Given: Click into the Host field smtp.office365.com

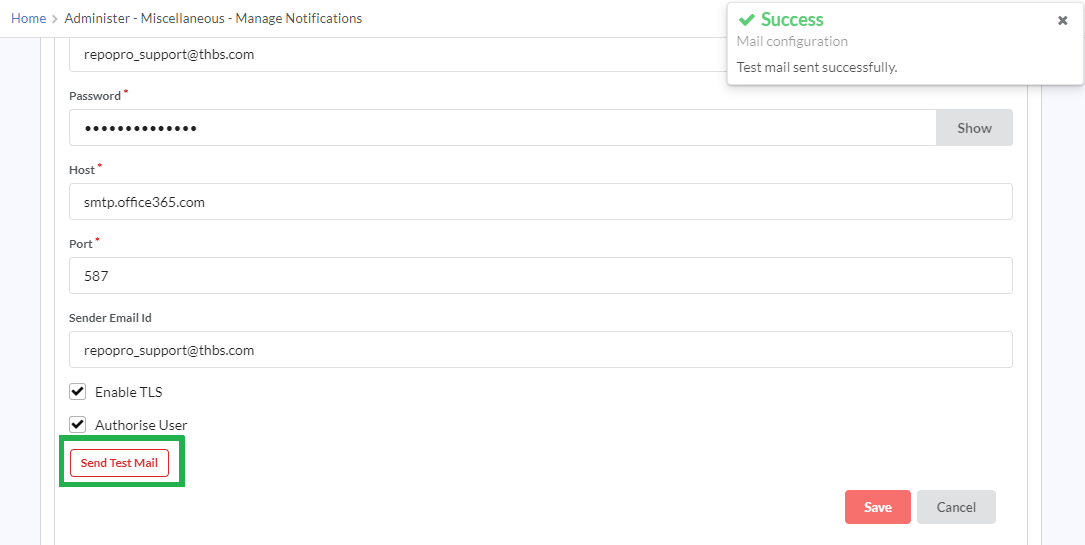Looking at the screenshot, I should coord(540,202).
